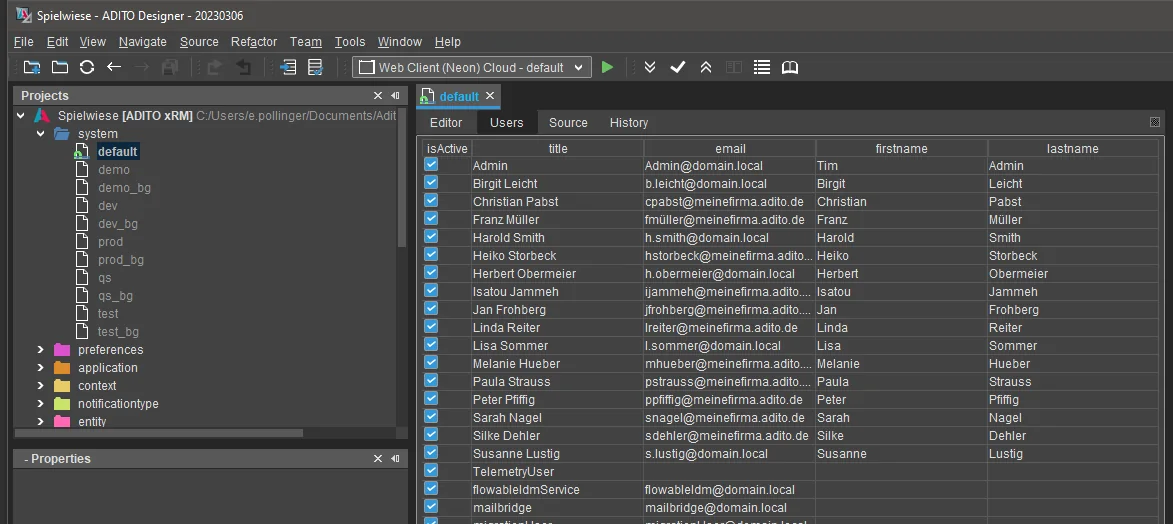Click the double chevron up icon
The image size is (1173, 524).
705,67
